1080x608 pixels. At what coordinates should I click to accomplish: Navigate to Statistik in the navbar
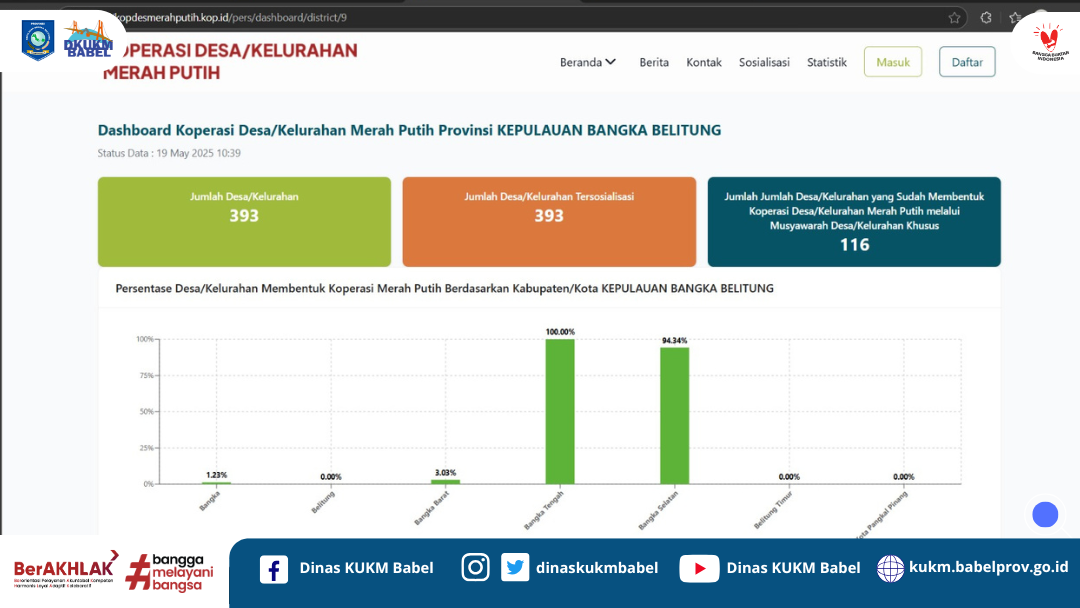pos(827,62)
